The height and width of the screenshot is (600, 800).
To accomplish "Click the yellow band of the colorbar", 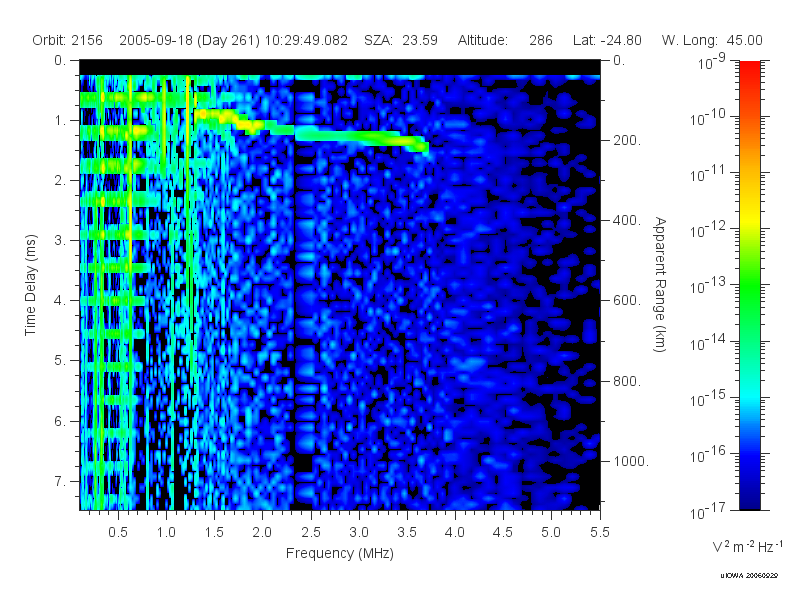I will (749, 219).
